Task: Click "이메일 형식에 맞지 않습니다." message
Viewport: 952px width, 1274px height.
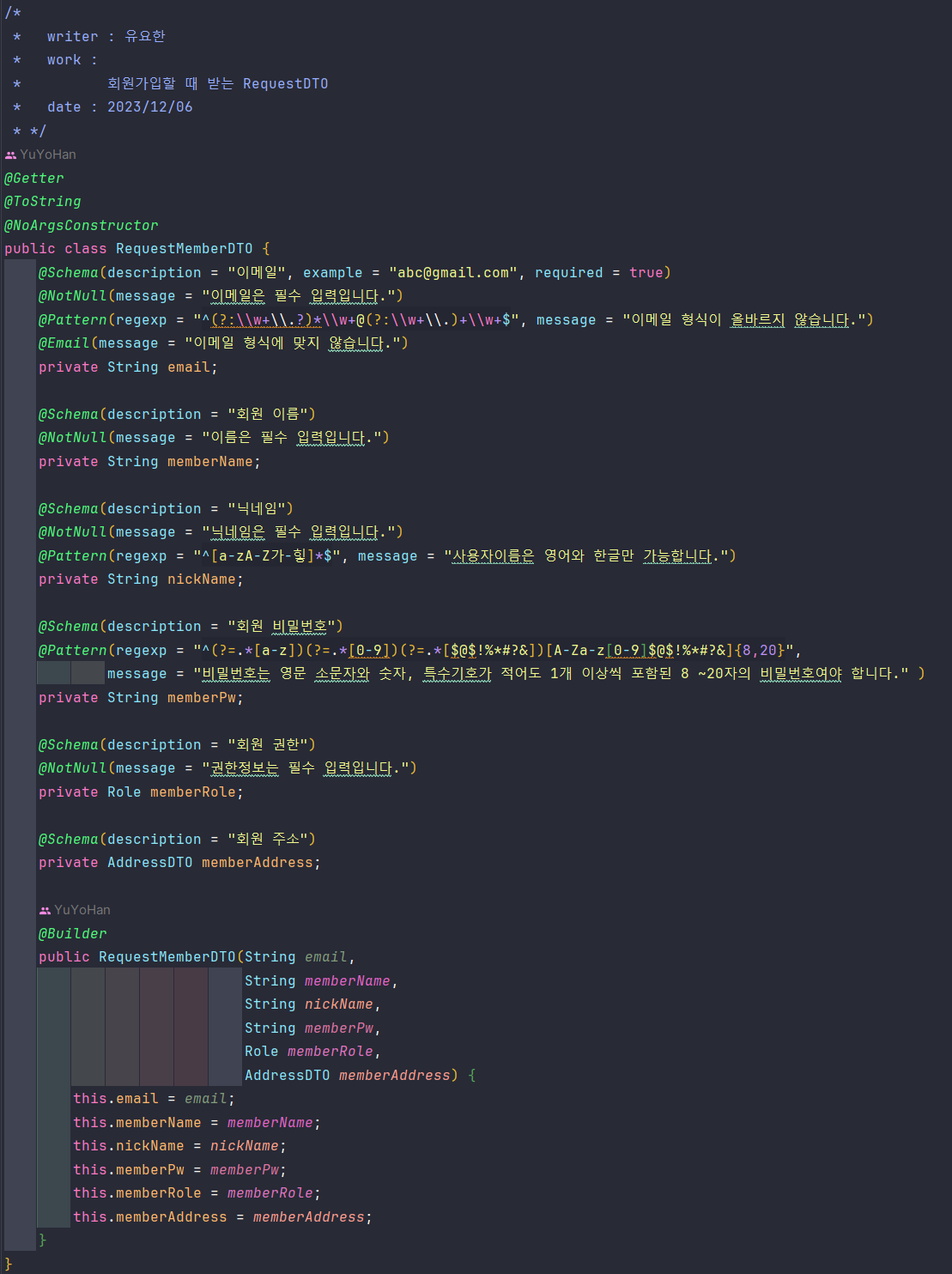Action: 292,343
